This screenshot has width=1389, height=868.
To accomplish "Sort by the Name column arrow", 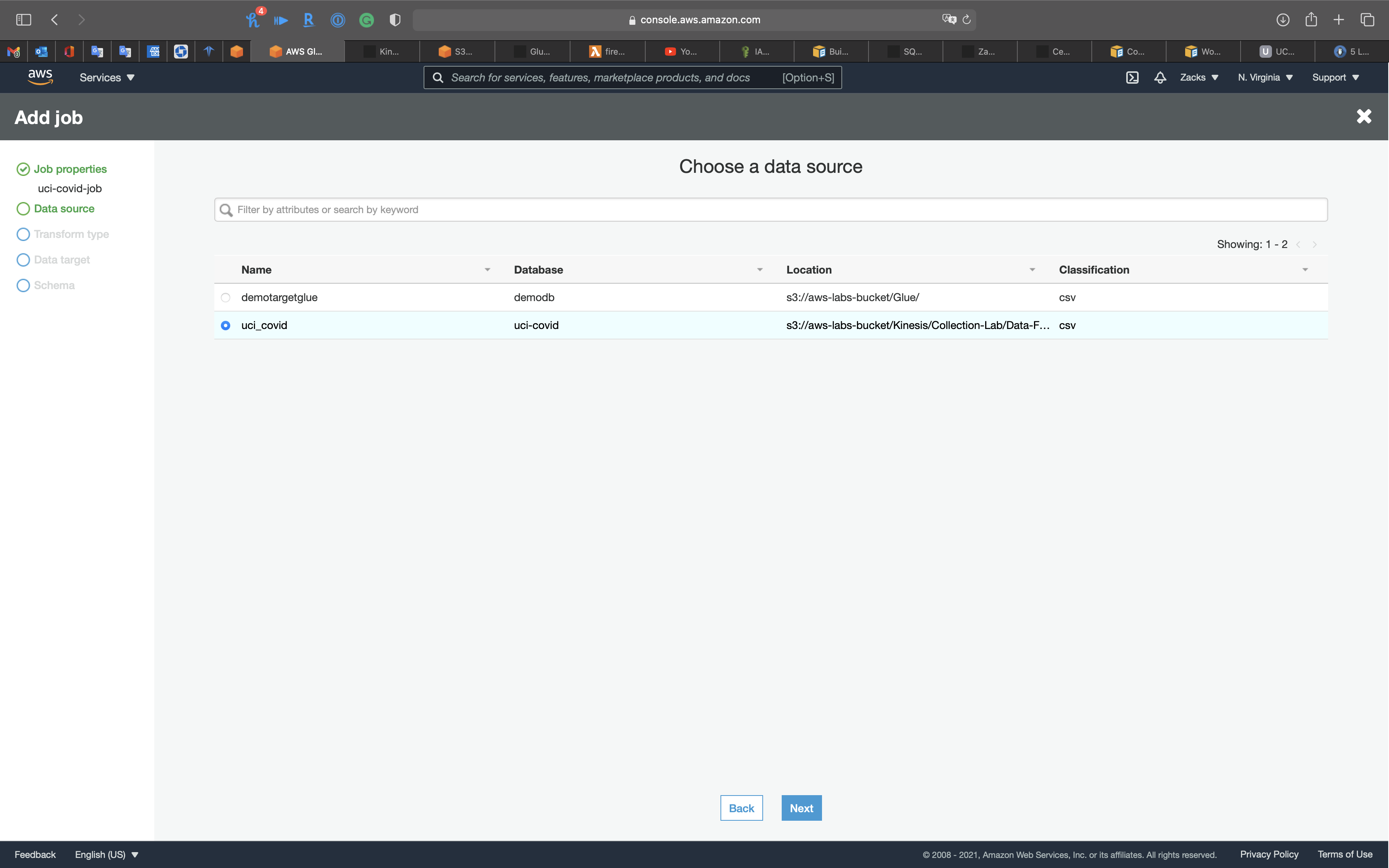I will pos(487,270).
